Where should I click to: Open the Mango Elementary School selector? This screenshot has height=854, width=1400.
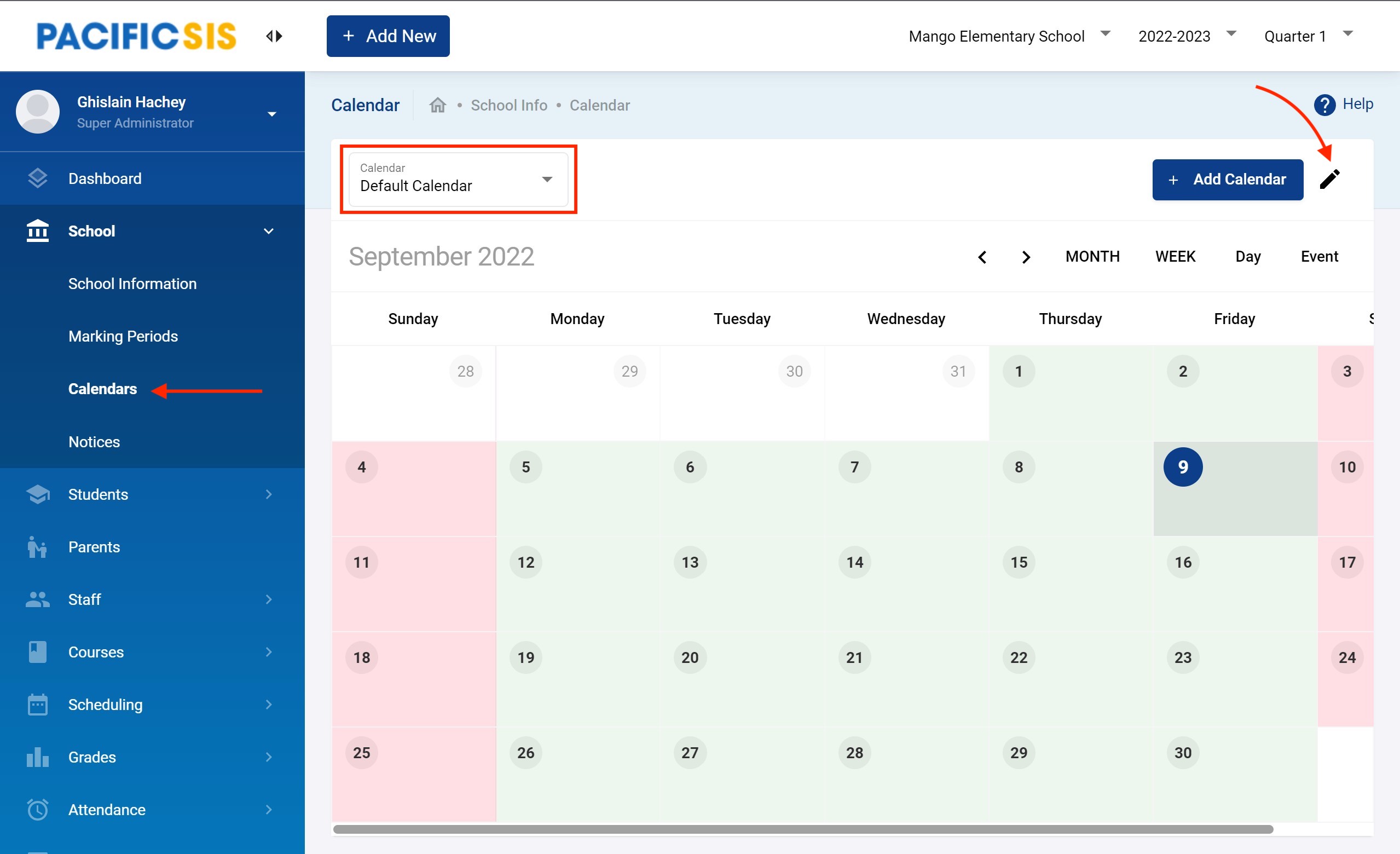pyautogui.click(x=1009, y=36)
